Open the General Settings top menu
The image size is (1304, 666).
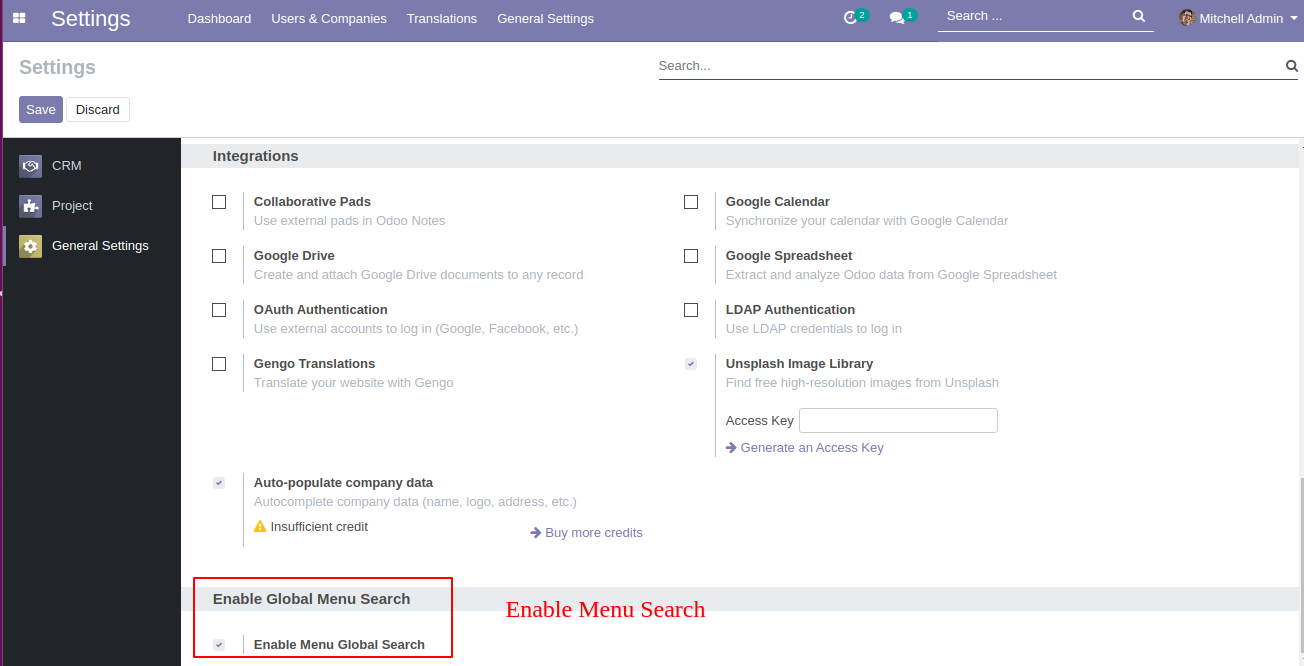click(x=545, y=18)
